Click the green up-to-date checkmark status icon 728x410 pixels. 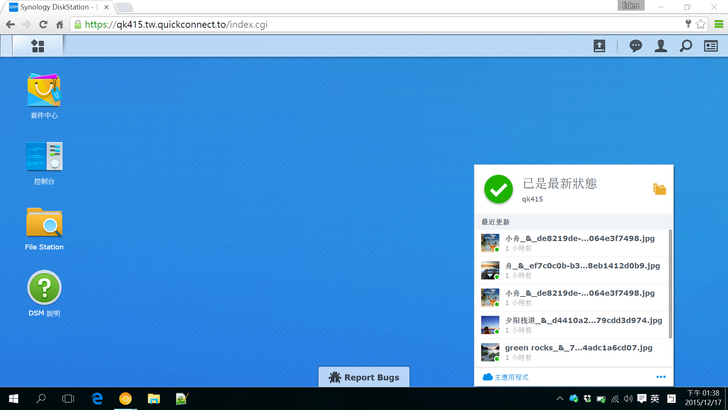coord(498,189)
